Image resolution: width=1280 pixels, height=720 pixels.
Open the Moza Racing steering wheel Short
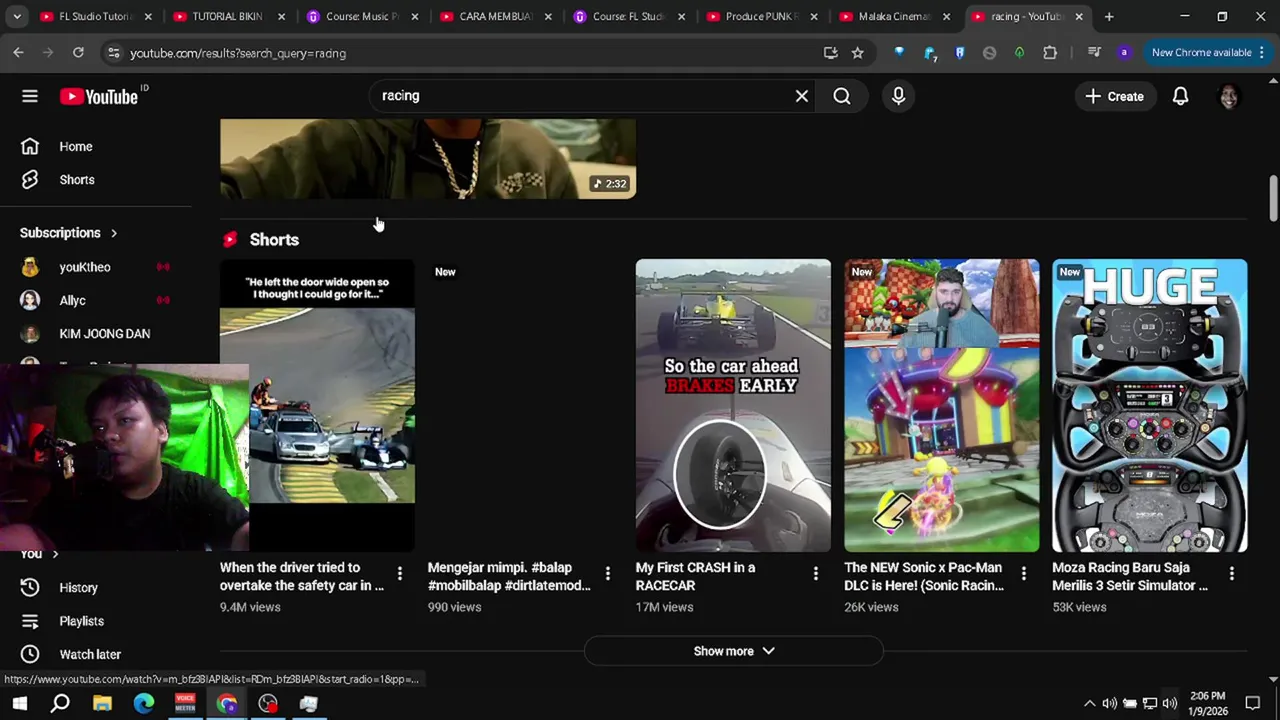click(1149, 405)
